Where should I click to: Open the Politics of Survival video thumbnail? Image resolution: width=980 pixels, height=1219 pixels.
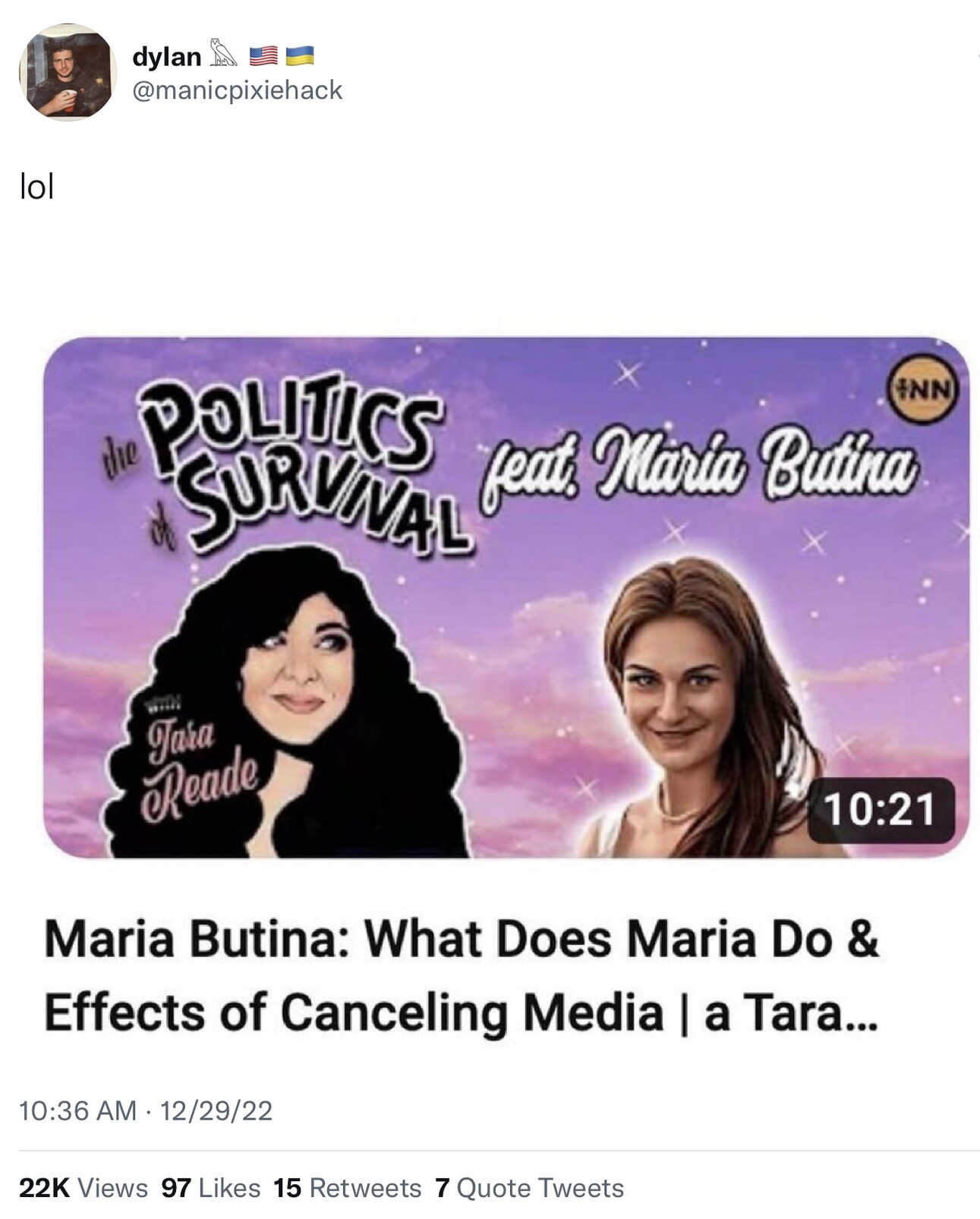point(506,597)
